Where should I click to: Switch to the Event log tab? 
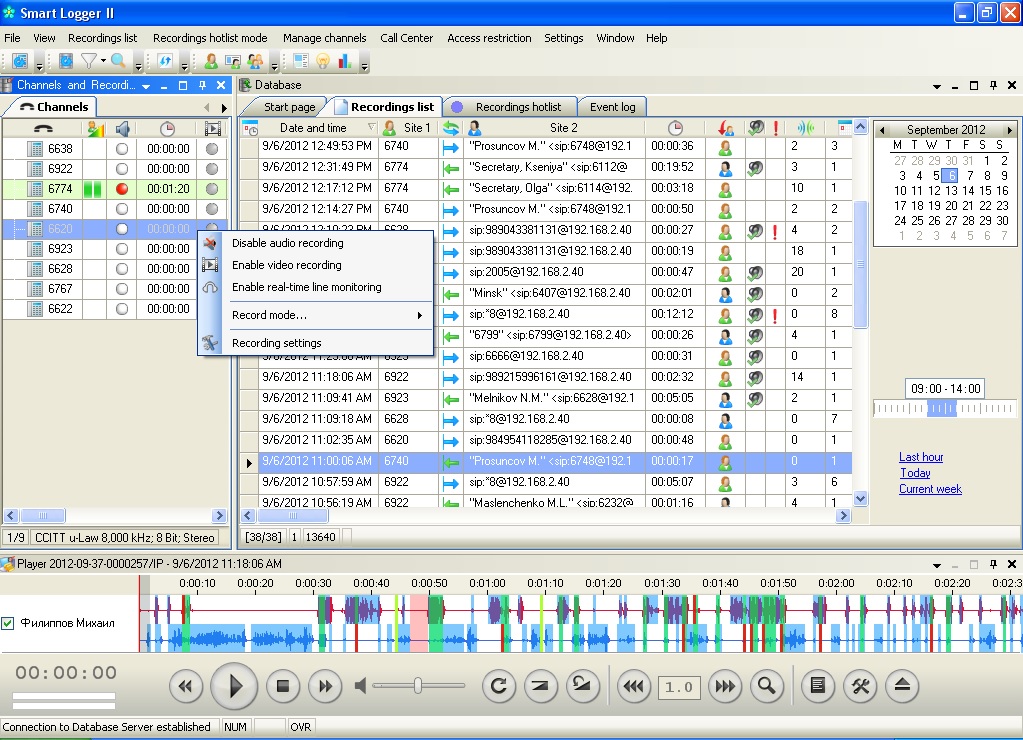[612, 107]
